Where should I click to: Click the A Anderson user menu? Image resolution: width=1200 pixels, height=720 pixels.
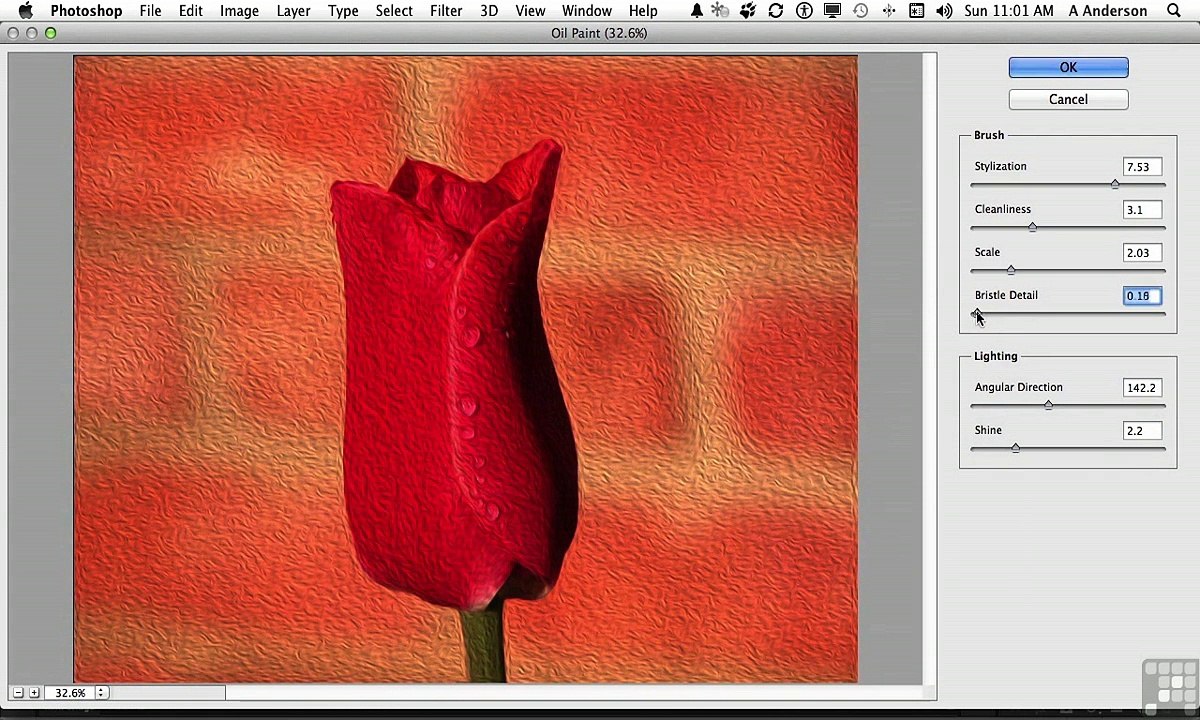pyautogui.click(x=1108, y=11)
